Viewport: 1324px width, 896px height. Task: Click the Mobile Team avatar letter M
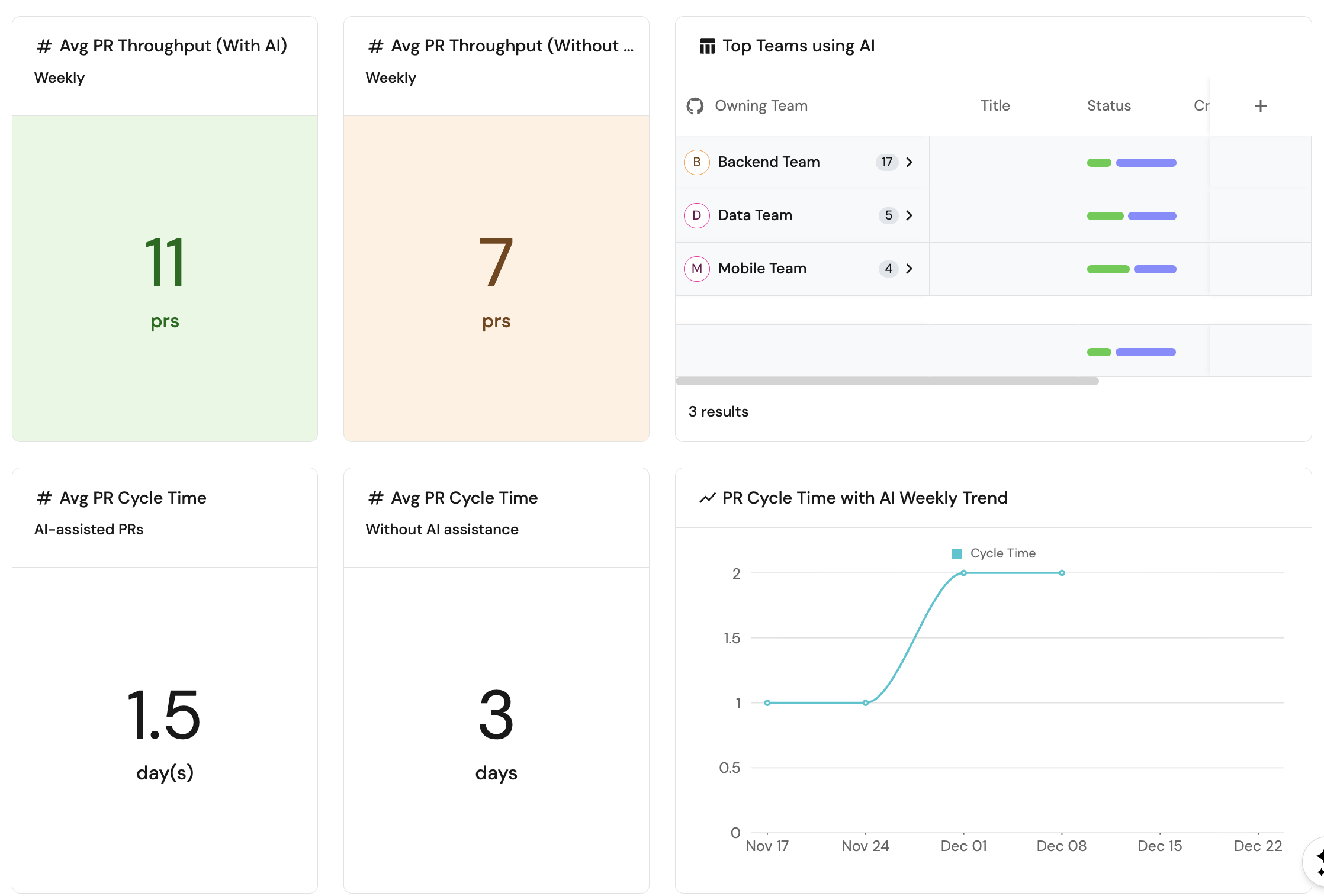coord(696,269)
